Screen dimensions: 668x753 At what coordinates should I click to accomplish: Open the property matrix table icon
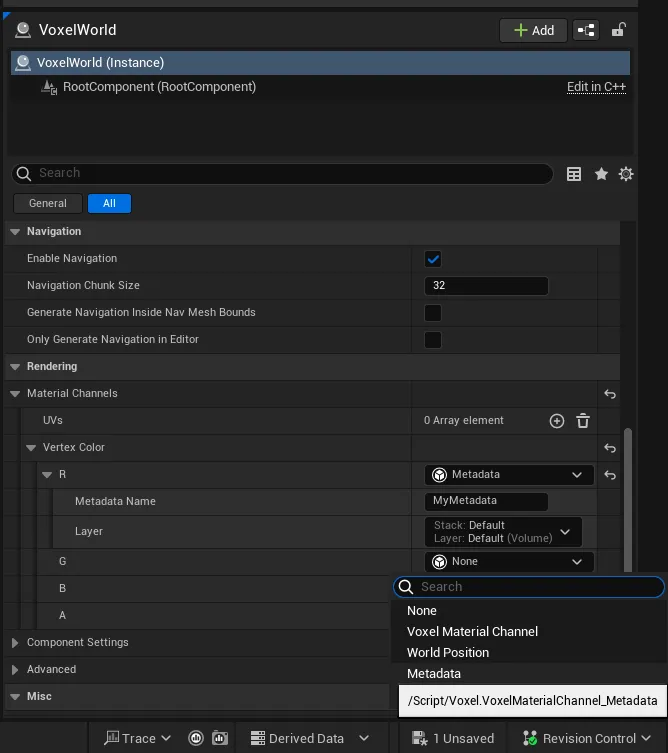click(x=574, y=174)
